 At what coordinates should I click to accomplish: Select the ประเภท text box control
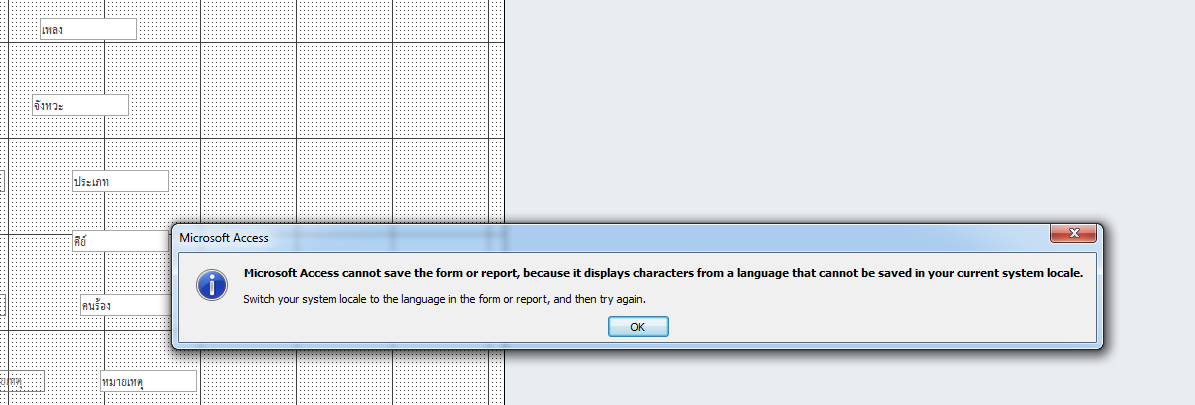pyautogui.click(x=120, y=182)
